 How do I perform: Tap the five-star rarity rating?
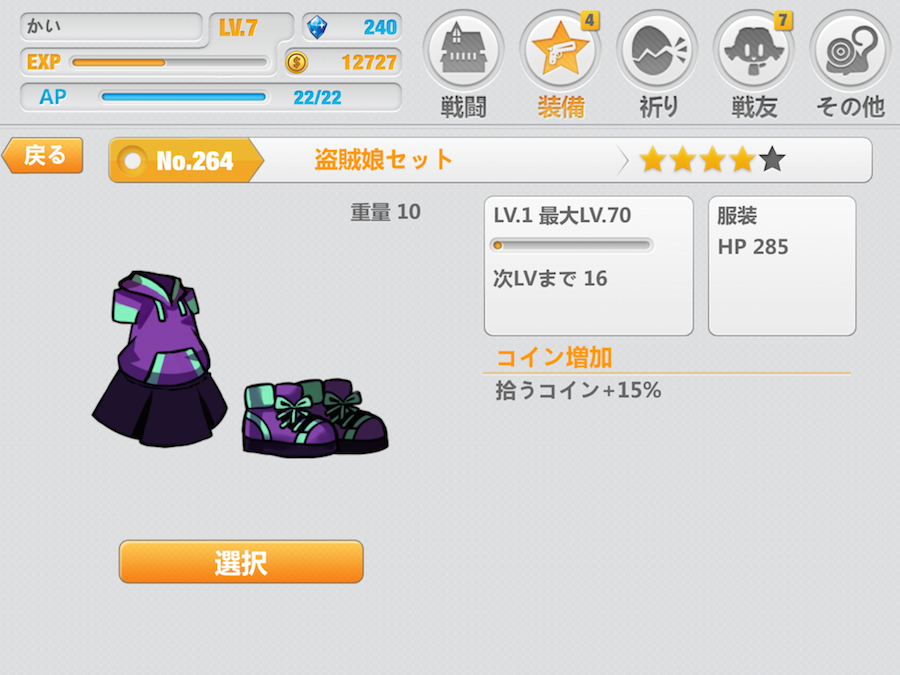[712, 160]
